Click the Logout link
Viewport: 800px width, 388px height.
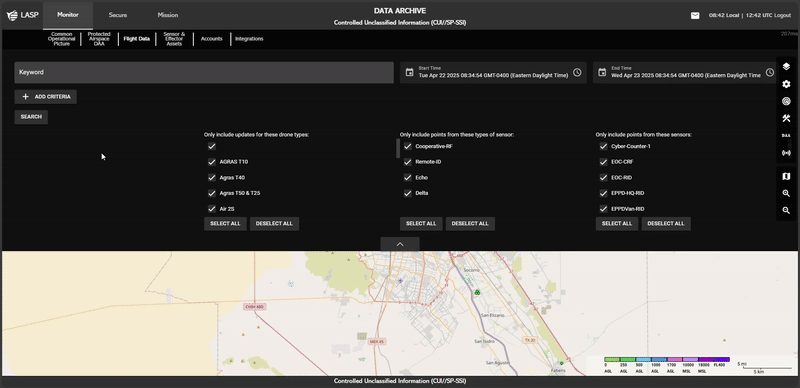(782, 16)
